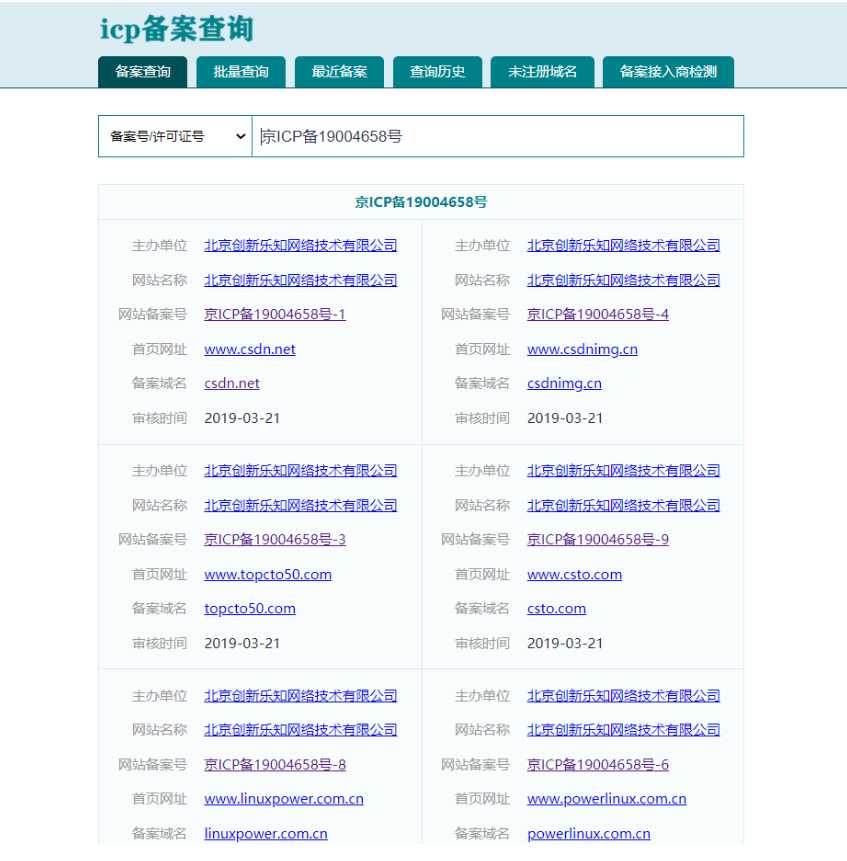
Task: Click the topcto50.com domain link
Action: click(250, 608)
